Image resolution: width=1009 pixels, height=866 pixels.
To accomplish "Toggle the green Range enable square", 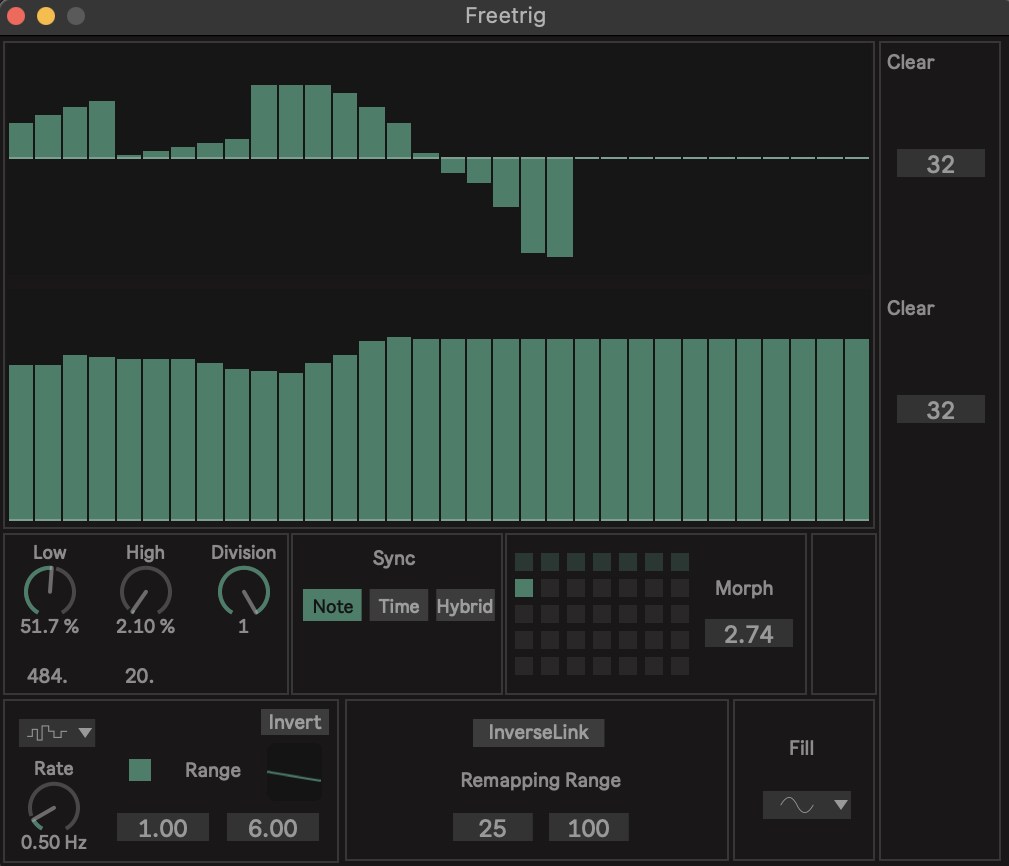I will pyautogui.click(x=140, y=770).
